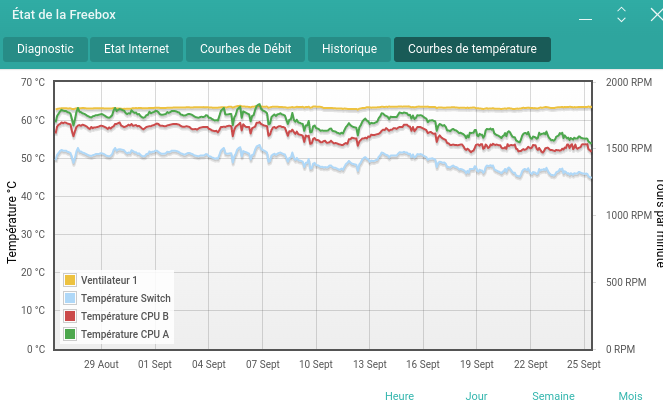Click the red Température CPU B swatch
This screenshot has height=416, width=663.
(70, 316)
